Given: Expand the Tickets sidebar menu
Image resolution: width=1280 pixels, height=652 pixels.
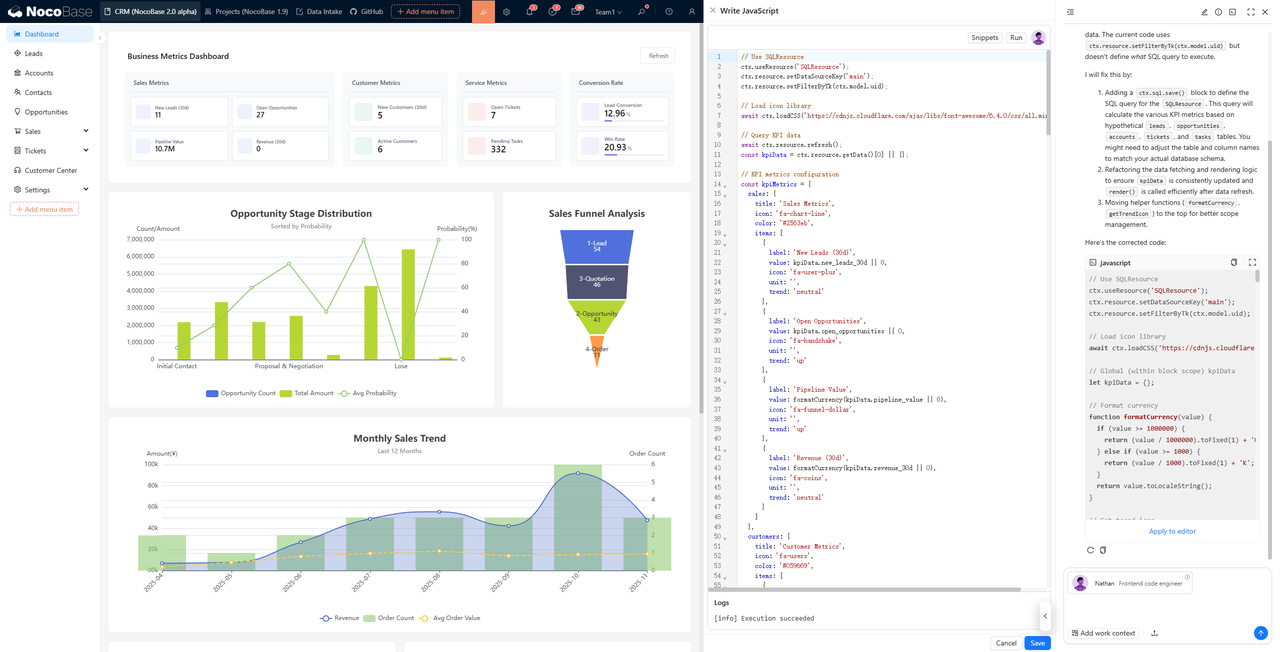Looking at the screenshot, I should (52, 151).
